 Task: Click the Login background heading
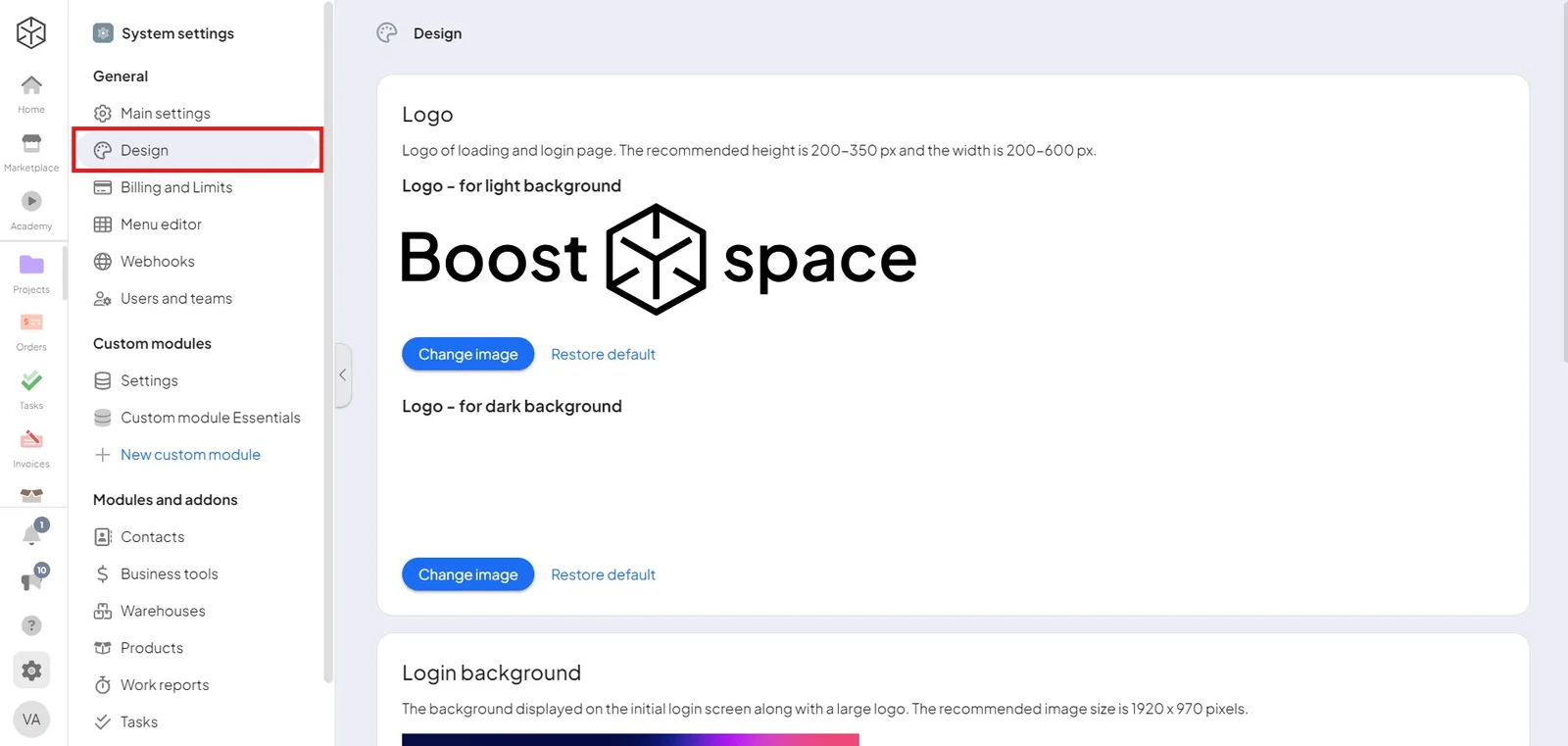point(491,673)
